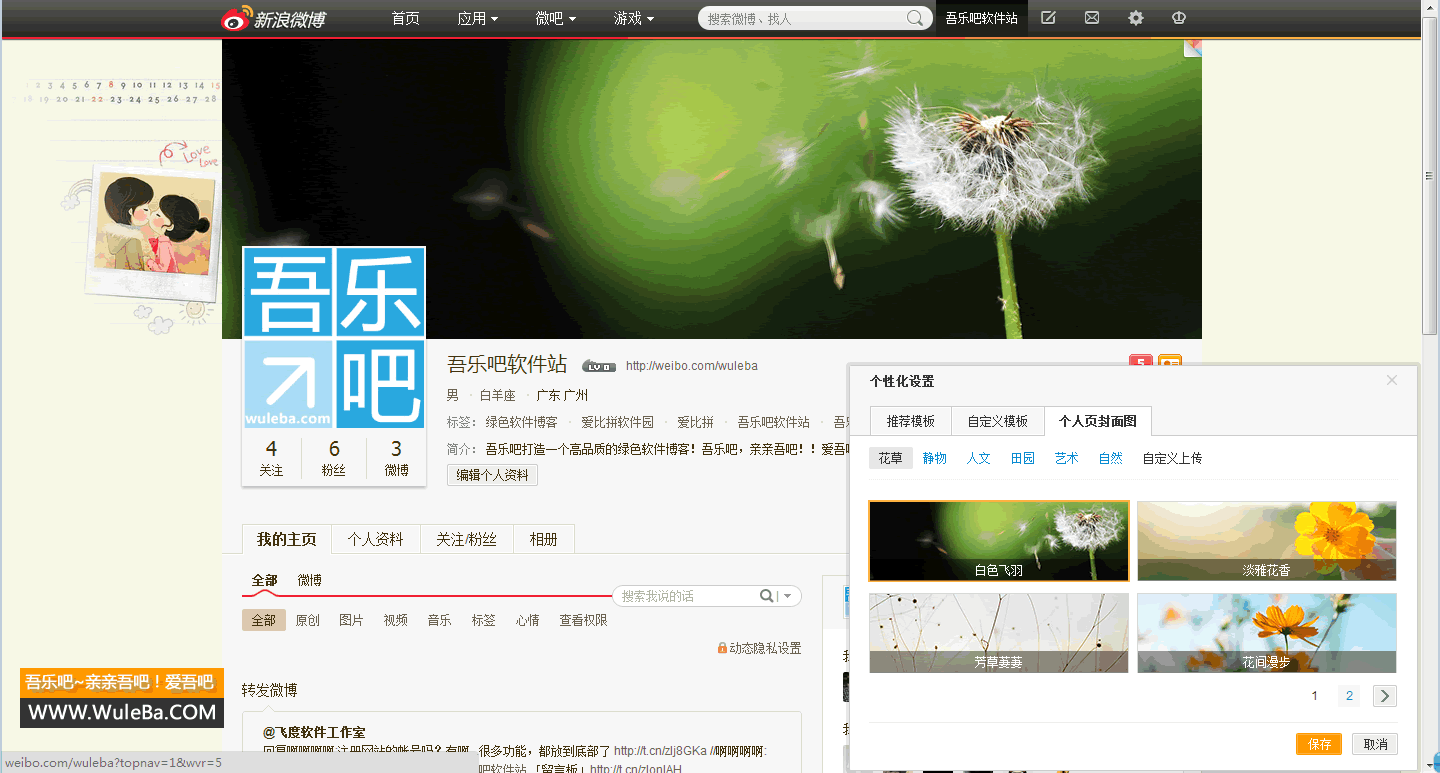Screen dimensions: 1440x773
Task: Expand the 微吧 dropdown menu
Action: pos(556,18)
